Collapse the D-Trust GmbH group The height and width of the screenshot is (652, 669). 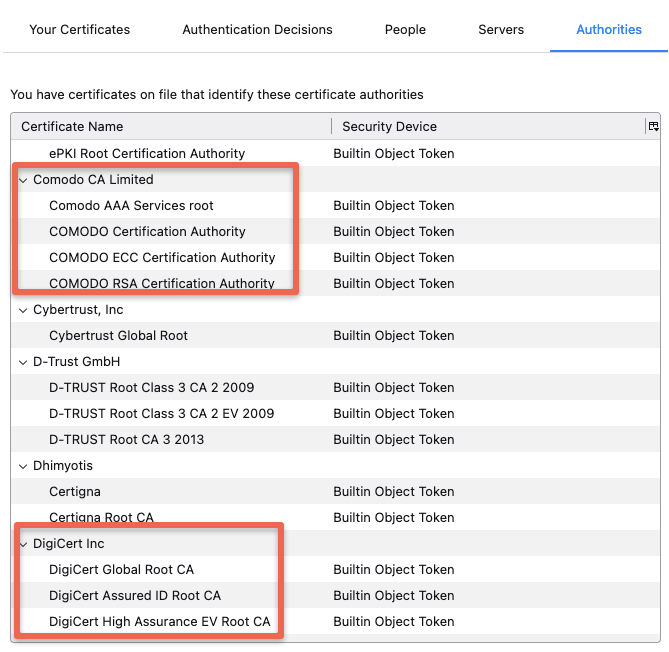tap(23, 362)
